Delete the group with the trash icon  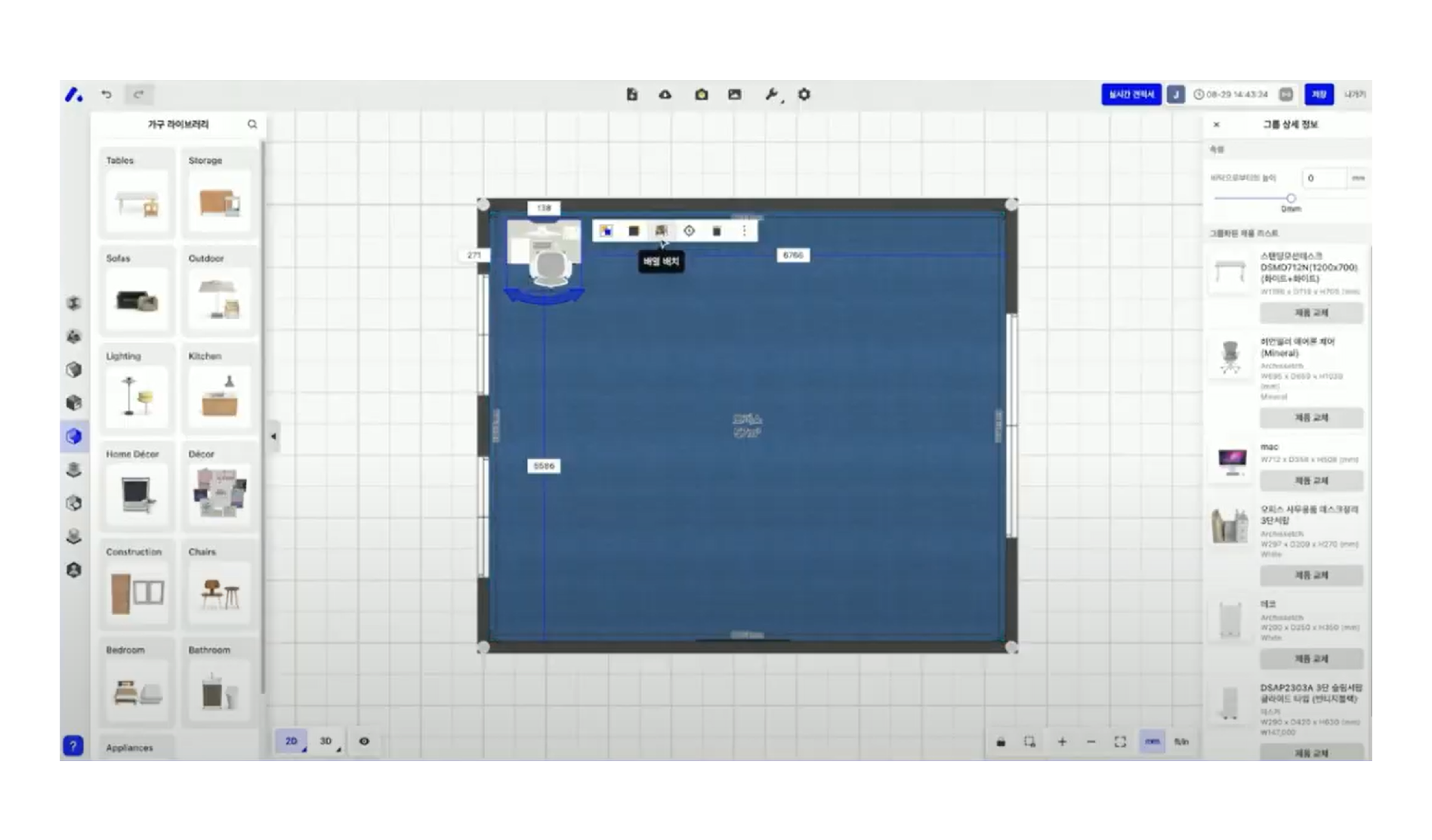pyautogui.click(x=717, y=231)
